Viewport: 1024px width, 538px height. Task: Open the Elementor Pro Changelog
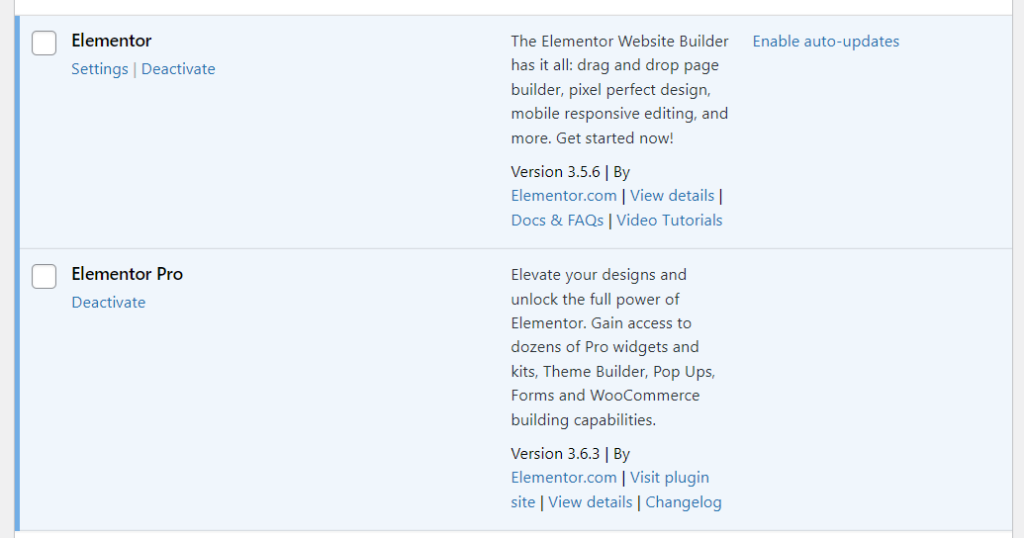683,502
